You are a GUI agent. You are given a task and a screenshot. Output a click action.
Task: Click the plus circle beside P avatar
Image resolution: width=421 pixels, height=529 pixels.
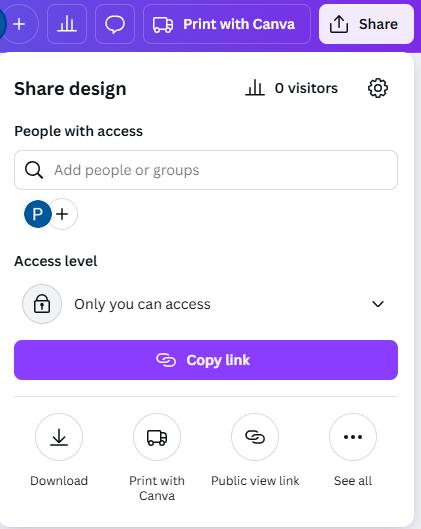click(62, 214)
